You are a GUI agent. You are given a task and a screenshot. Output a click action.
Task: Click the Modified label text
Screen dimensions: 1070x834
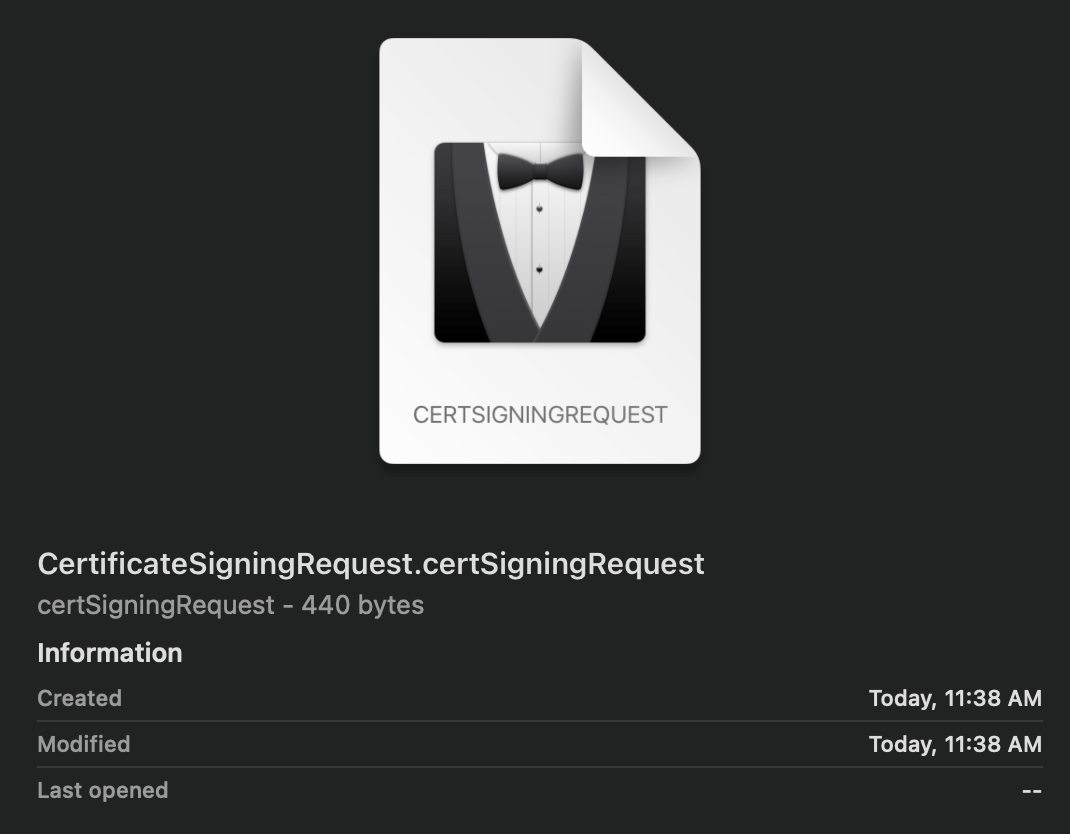pyautogui.click(x=83, y=744)
